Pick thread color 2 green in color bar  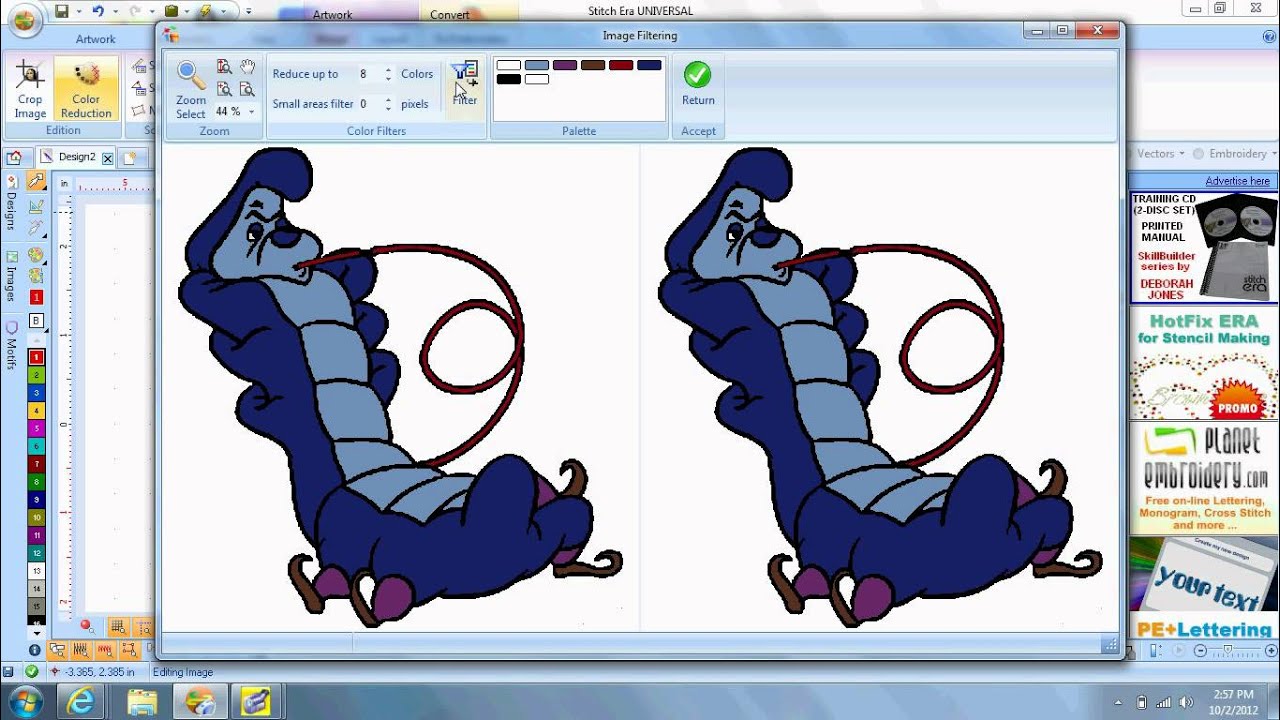coord(37,375)
